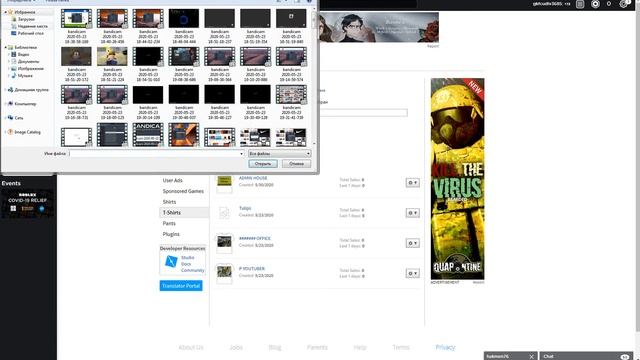Select Image Catalog in dialog sidebar
The image size is (640, 360).
pos(24,132)
